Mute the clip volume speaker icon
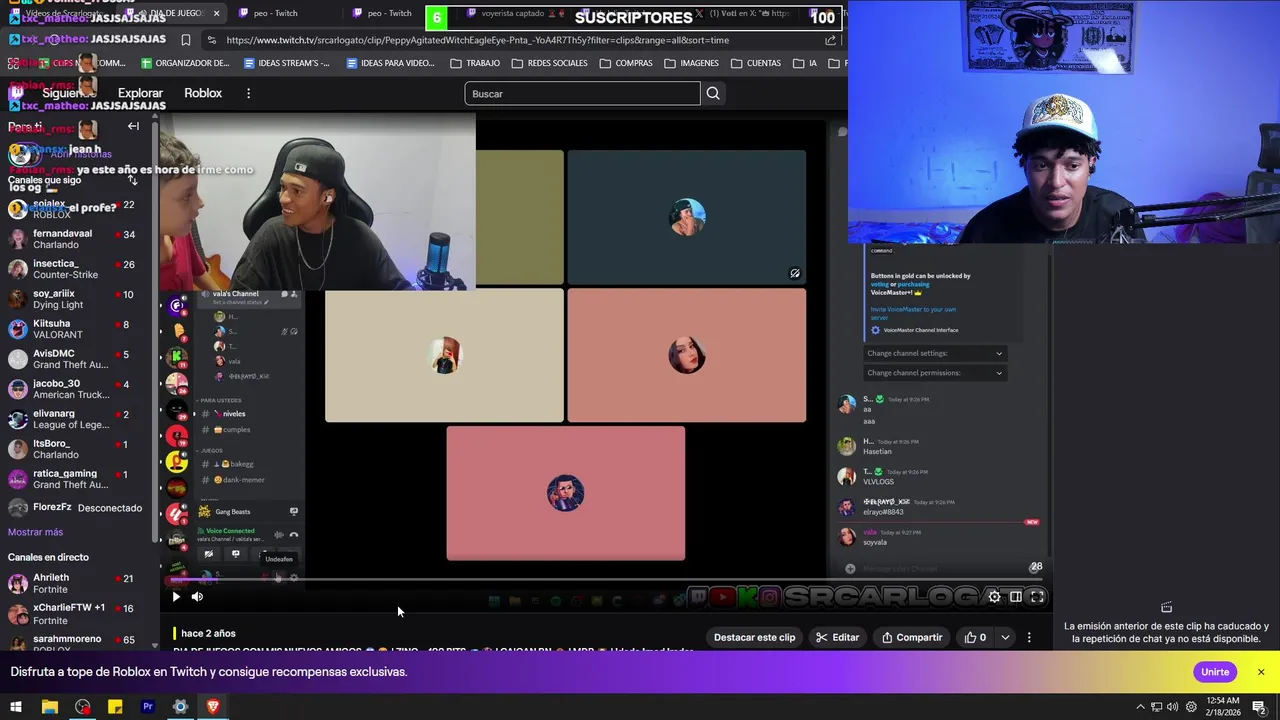 tap(197, 597)
